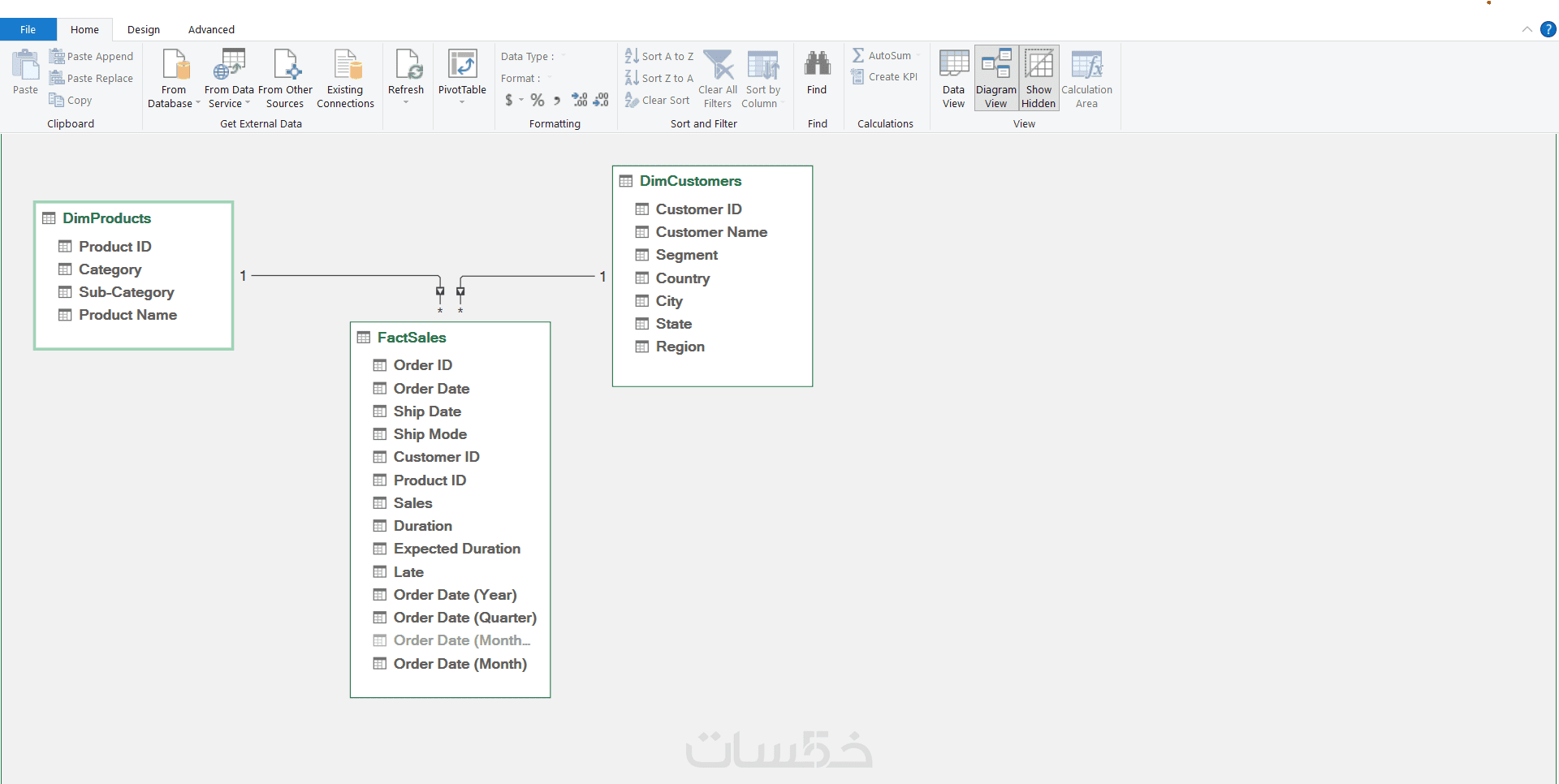Select the Order Date (Quarter) column
Viewport: 1559px width, 784px height.
(464, 618)
